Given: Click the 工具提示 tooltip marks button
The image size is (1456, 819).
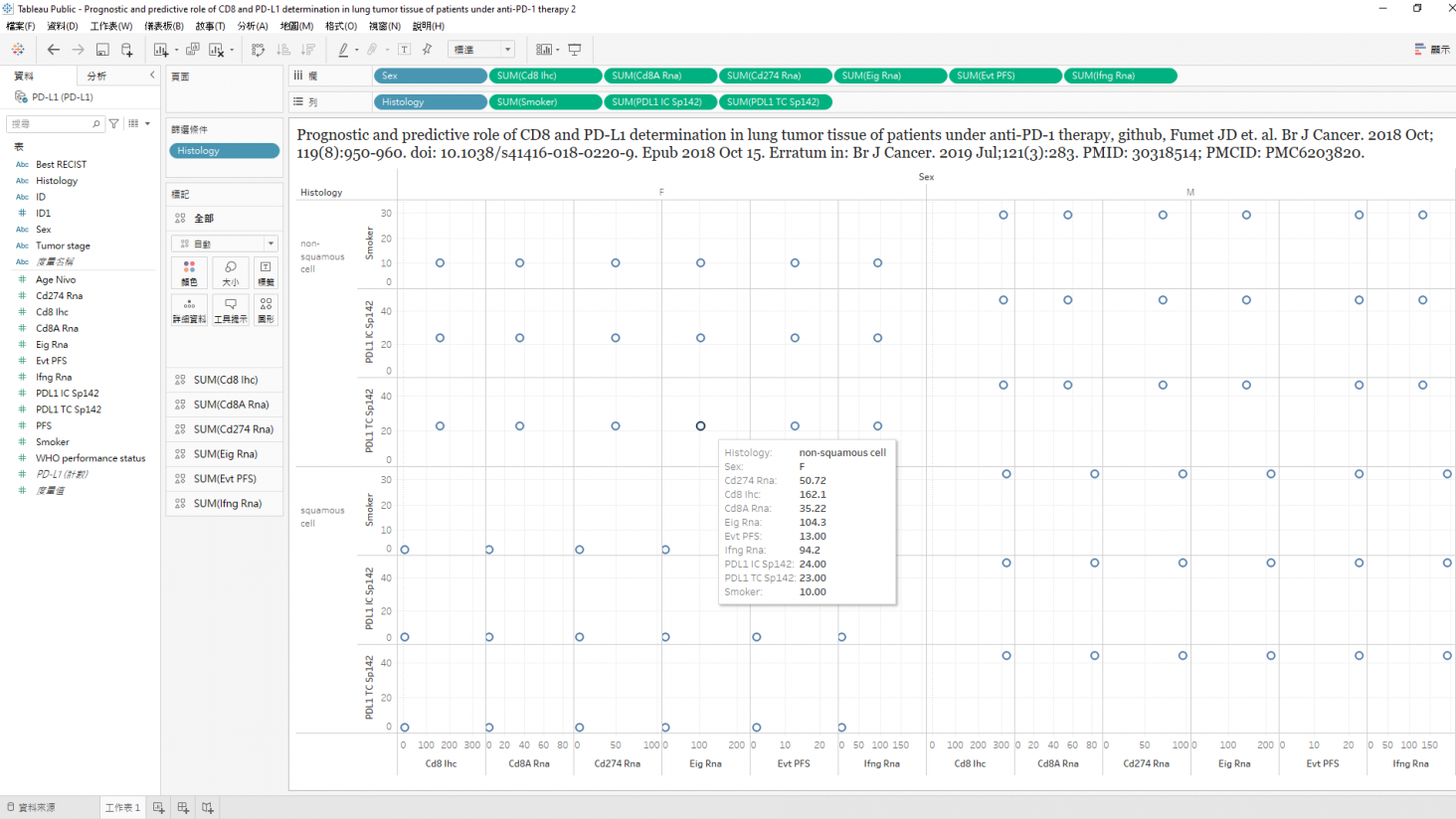Looking at the screenshot, I should click(x=230, y=309).
